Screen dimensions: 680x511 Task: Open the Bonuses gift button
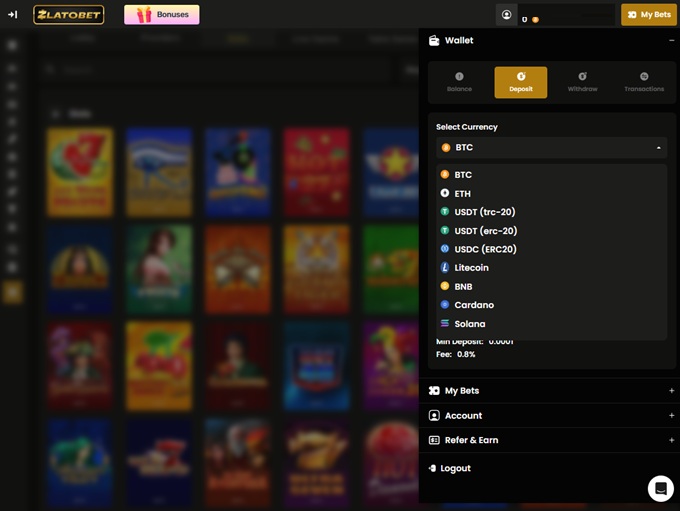(x=161, y=15)
